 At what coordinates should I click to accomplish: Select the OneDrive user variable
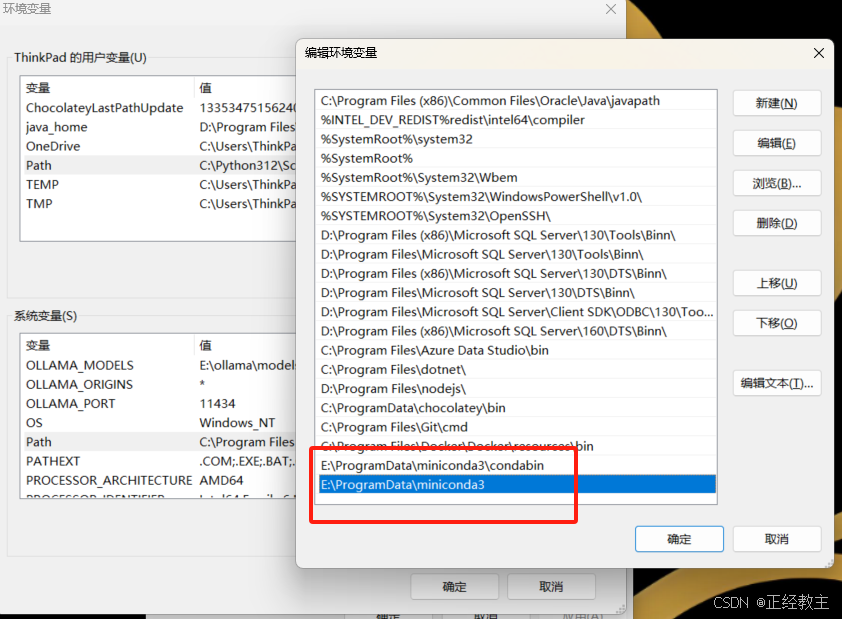click(158, 147)
